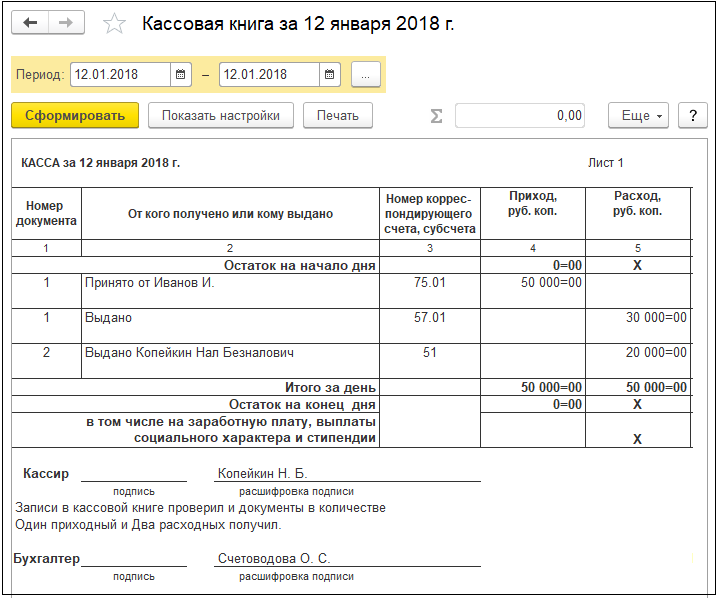The width and height of the screenshot is (717, 598).
Task: Select the Остаток на начало дня row label
Action: (x=300, y=265)
